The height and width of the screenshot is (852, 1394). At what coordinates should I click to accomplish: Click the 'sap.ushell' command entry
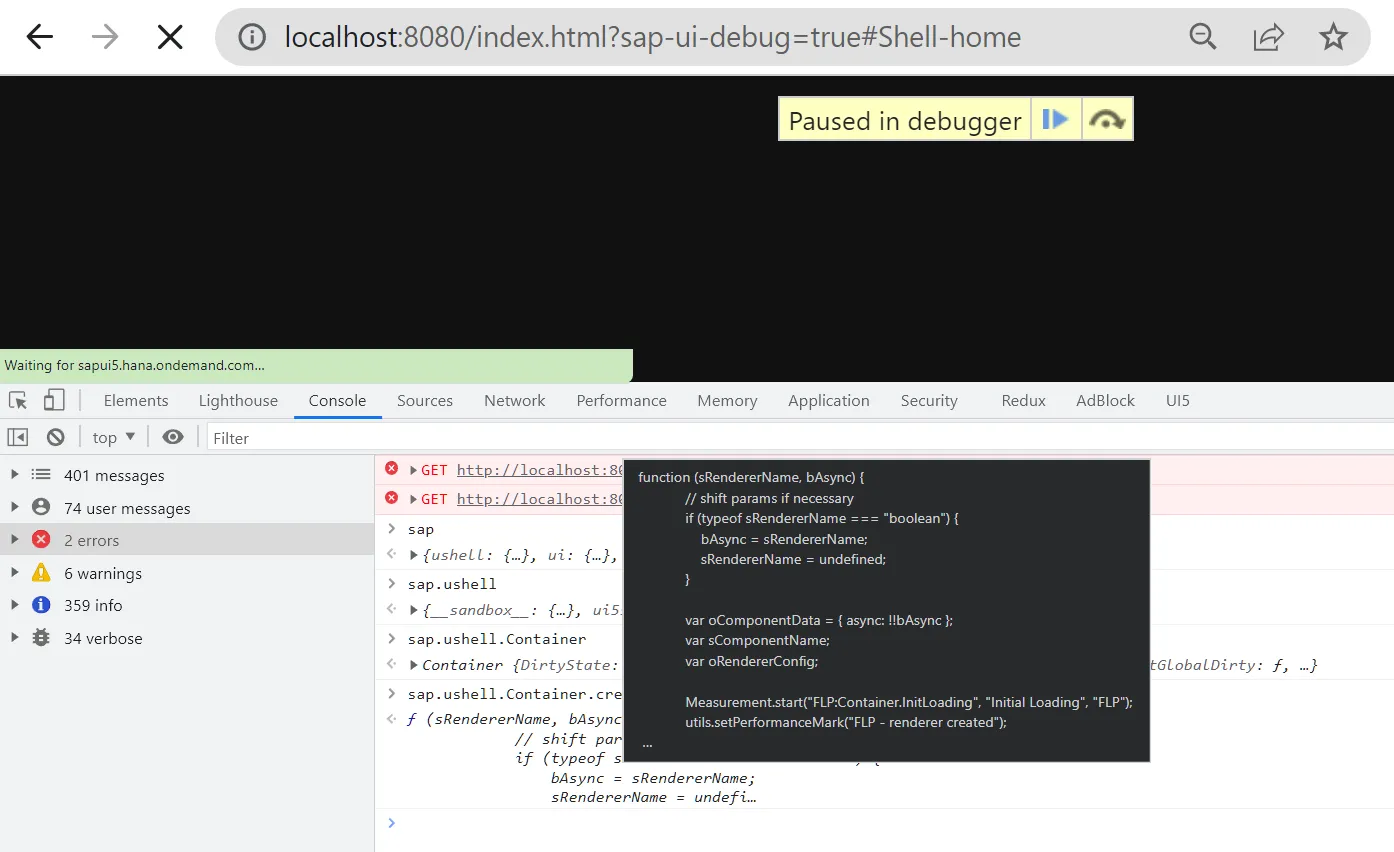coord(452,583)
